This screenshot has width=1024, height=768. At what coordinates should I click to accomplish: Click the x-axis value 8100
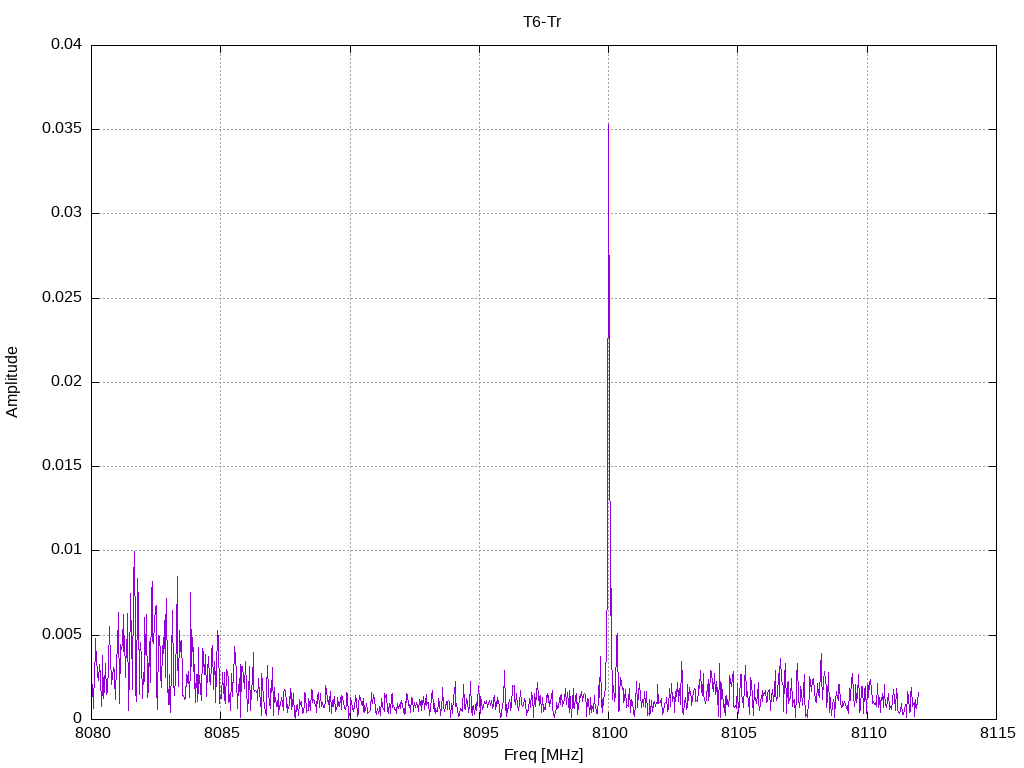pyautogui.click(x=609, y=733)
